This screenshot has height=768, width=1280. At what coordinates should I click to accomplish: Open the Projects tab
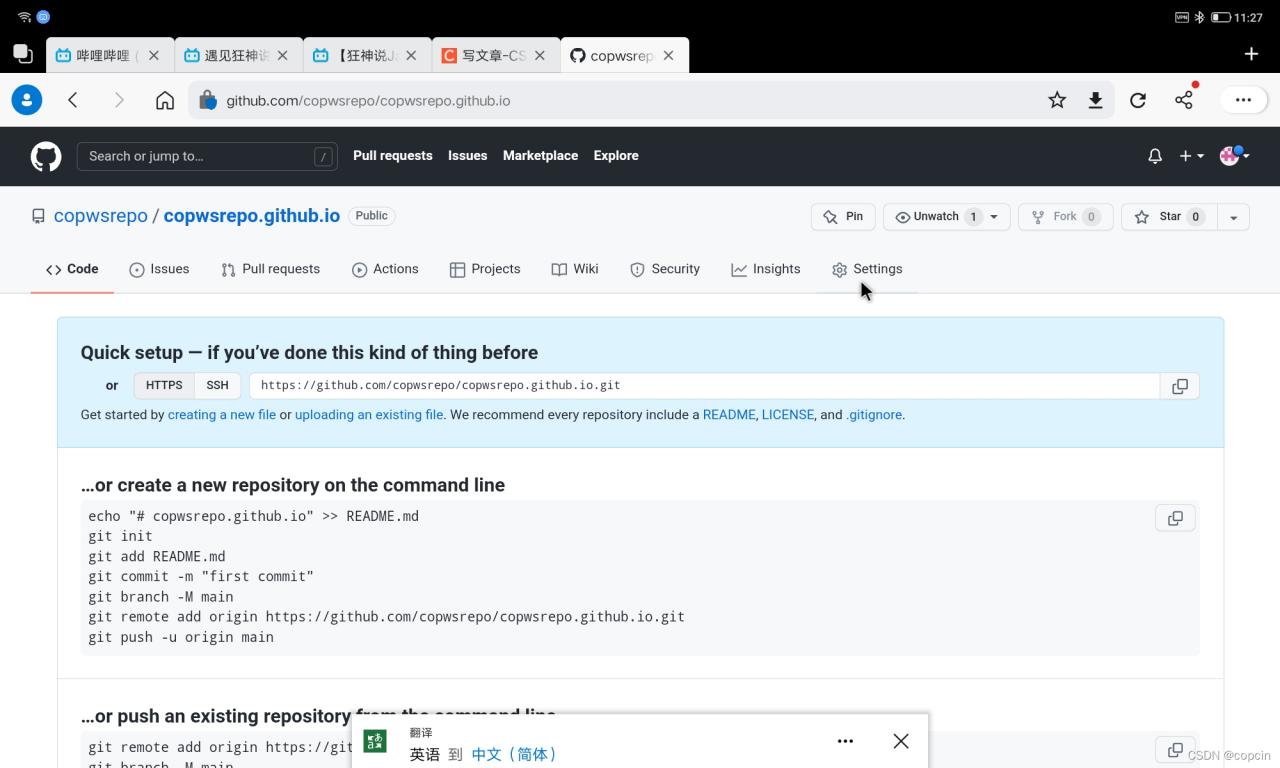485,269
